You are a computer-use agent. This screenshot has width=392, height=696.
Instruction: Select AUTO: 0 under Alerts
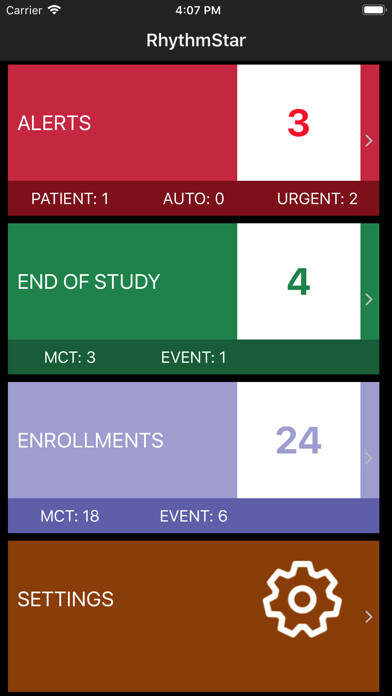[194, 199]
